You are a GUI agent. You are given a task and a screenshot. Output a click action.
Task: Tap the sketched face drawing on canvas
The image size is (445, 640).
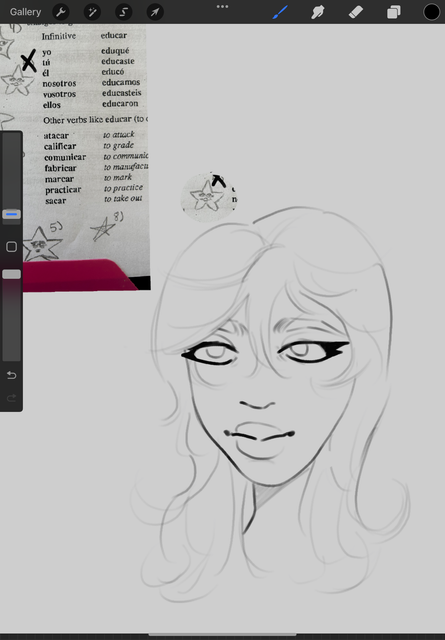[271, 402]
